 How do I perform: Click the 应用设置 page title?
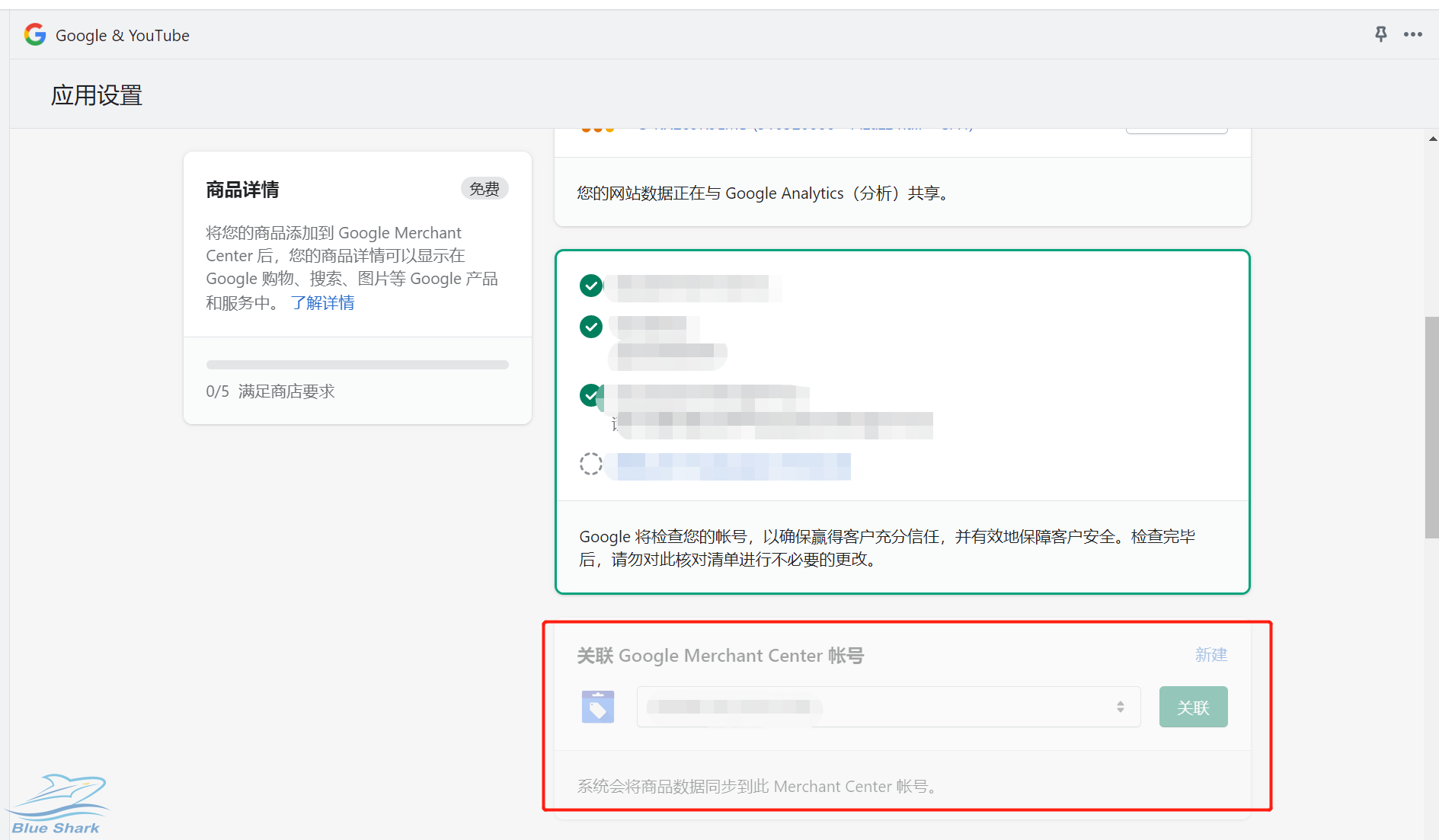click(97, 95)
